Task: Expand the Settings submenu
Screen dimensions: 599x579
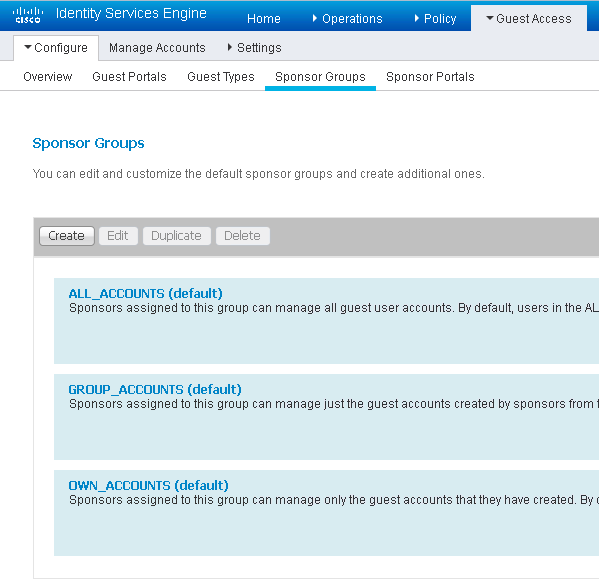Action: pyautogui.click(x=254, y=48)
